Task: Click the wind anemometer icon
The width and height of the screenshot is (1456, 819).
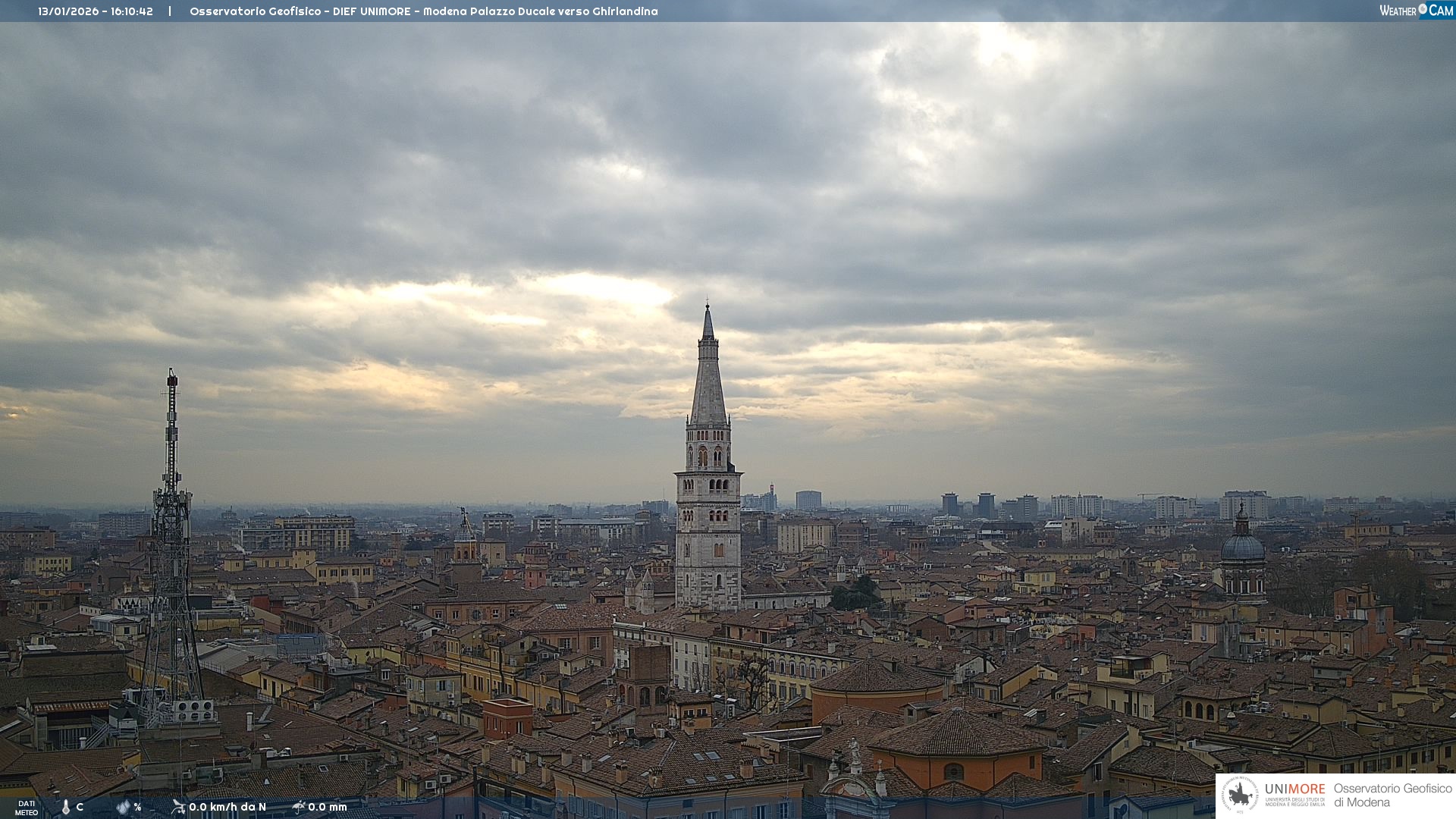Action: click(x=178, y=807)
